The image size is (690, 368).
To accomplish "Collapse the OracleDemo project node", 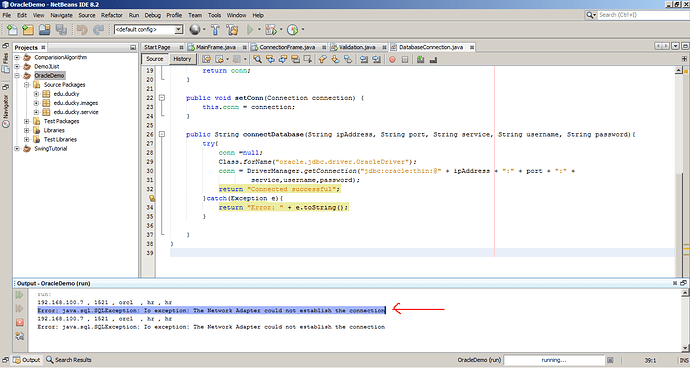I will [17, 76].
